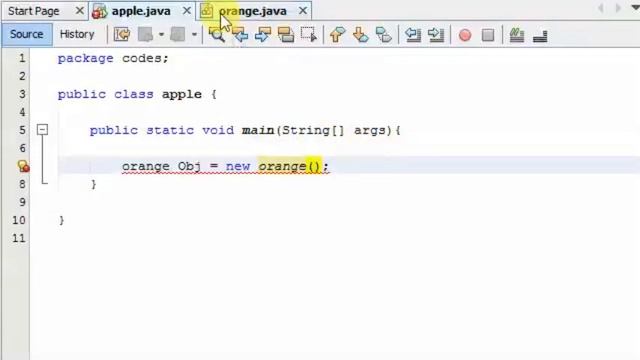The image size is (640, 360).
Task: Jump to last edit location icon
Action: point(122,35)
